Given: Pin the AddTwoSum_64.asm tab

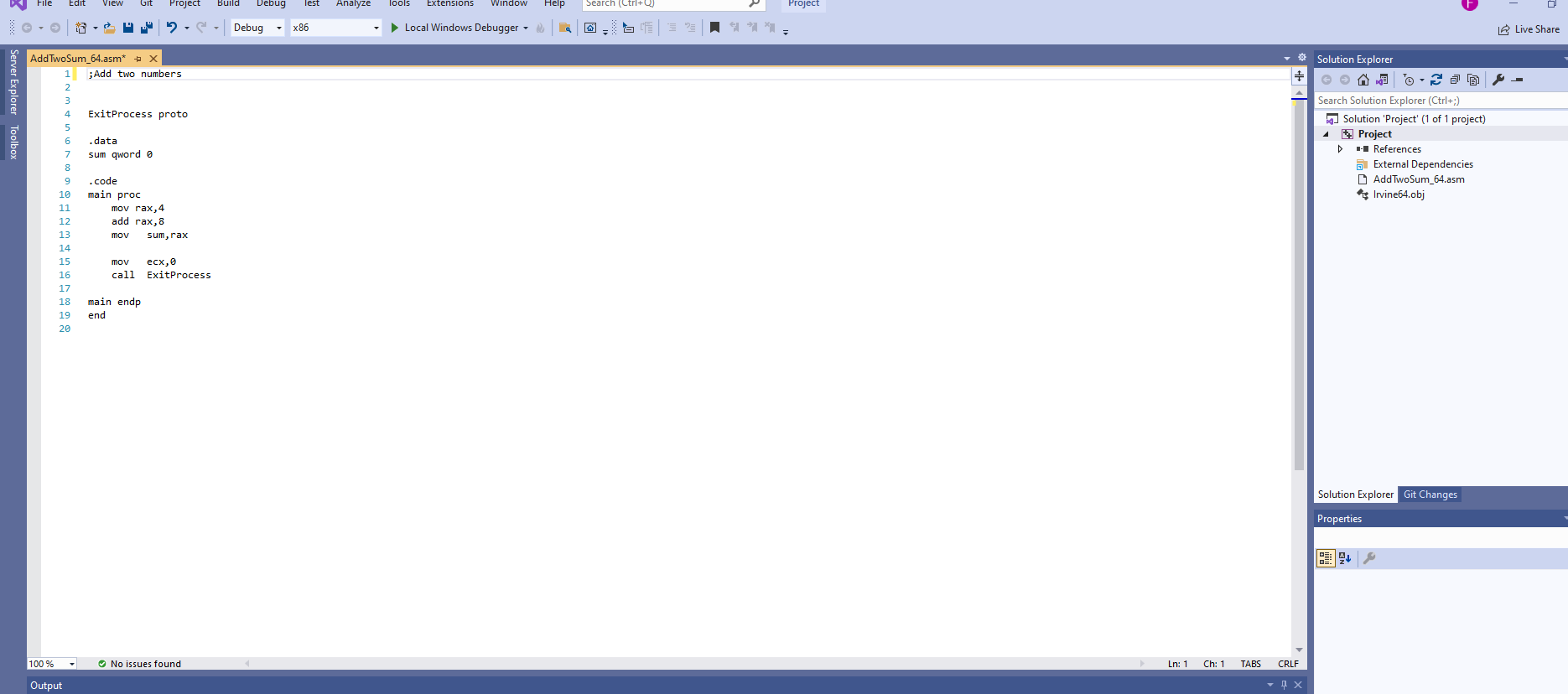Looking at the screenshot, I should coord(138,59).
